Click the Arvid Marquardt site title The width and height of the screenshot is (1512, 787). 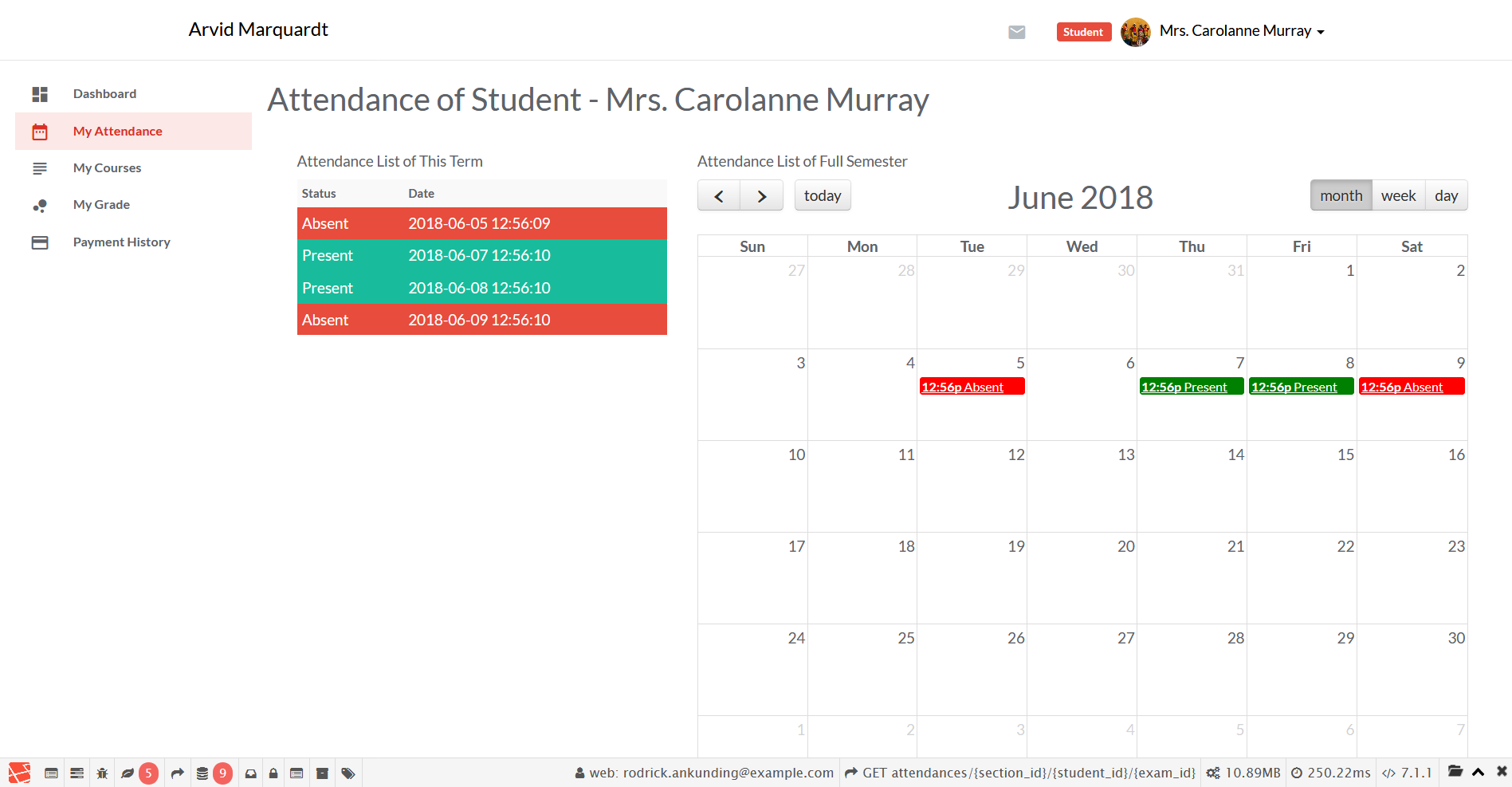258,30
